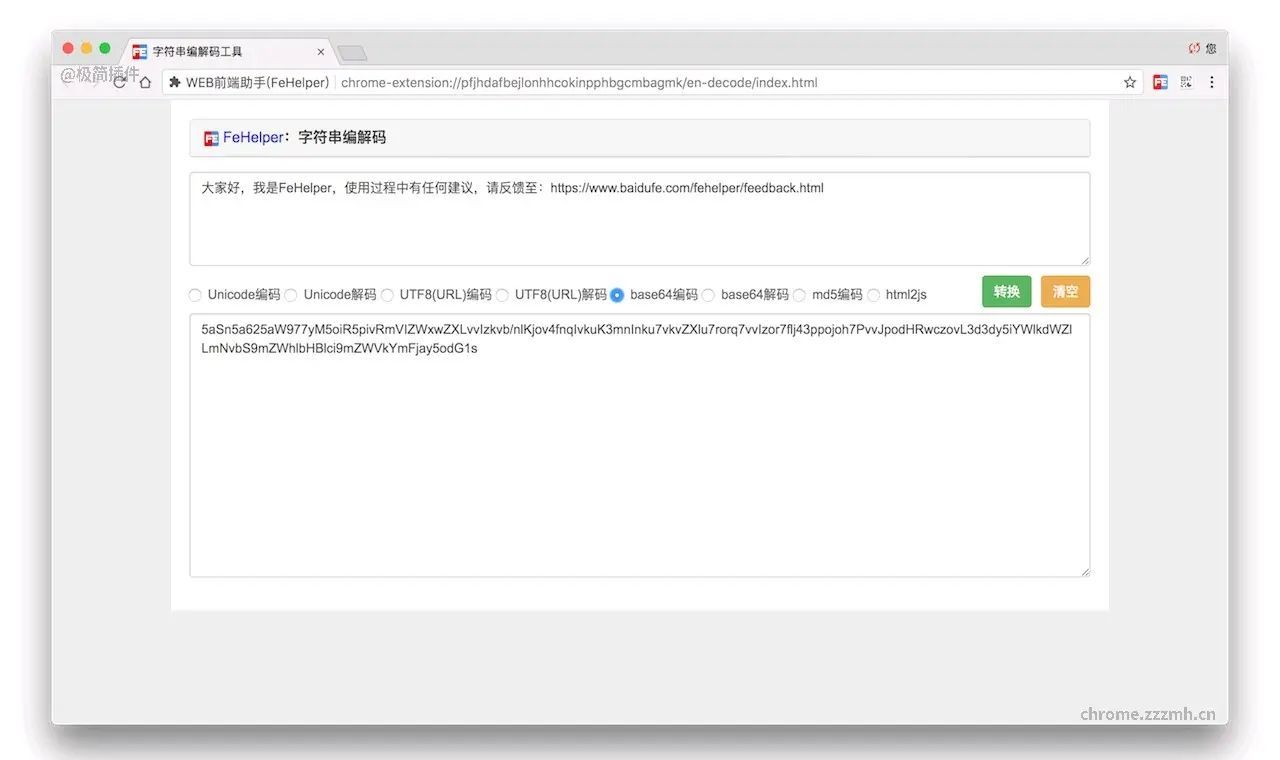Viewport: 1280px width, 760px height.
Task: Reload the page with the refresh icon
Action: (x=119, y=82)
